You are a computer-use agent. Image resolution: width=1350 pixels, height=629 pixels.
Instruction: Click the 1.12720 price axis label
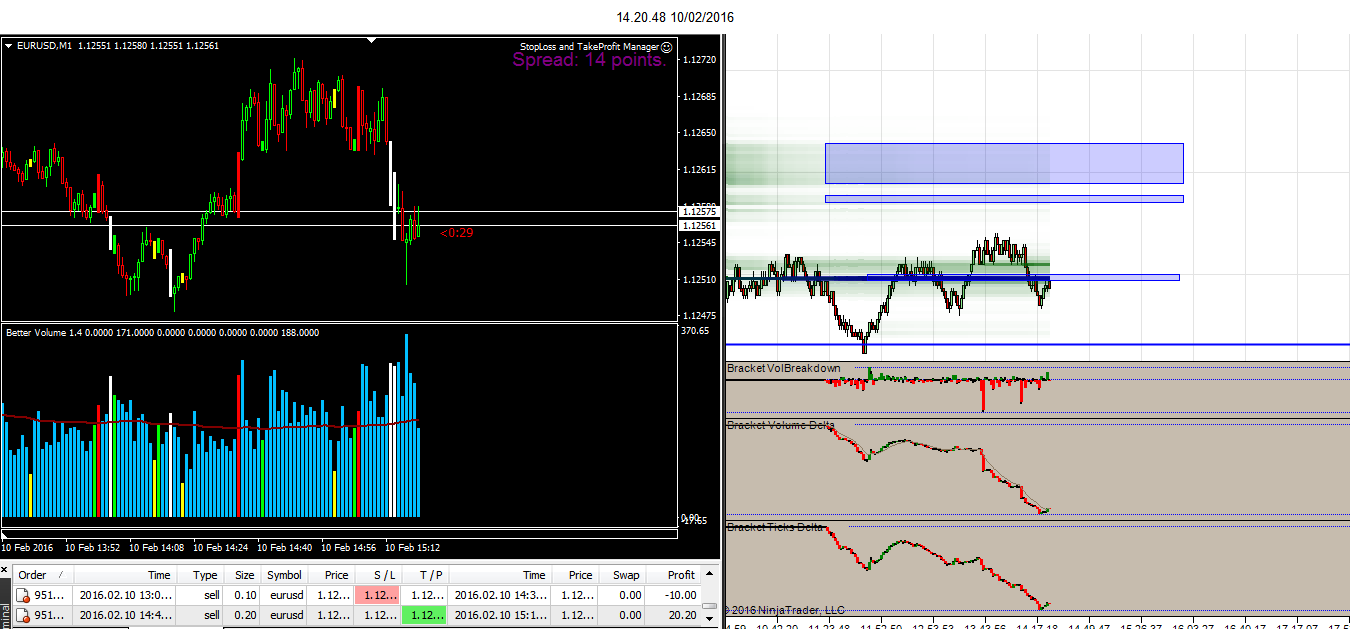(698, 61)
